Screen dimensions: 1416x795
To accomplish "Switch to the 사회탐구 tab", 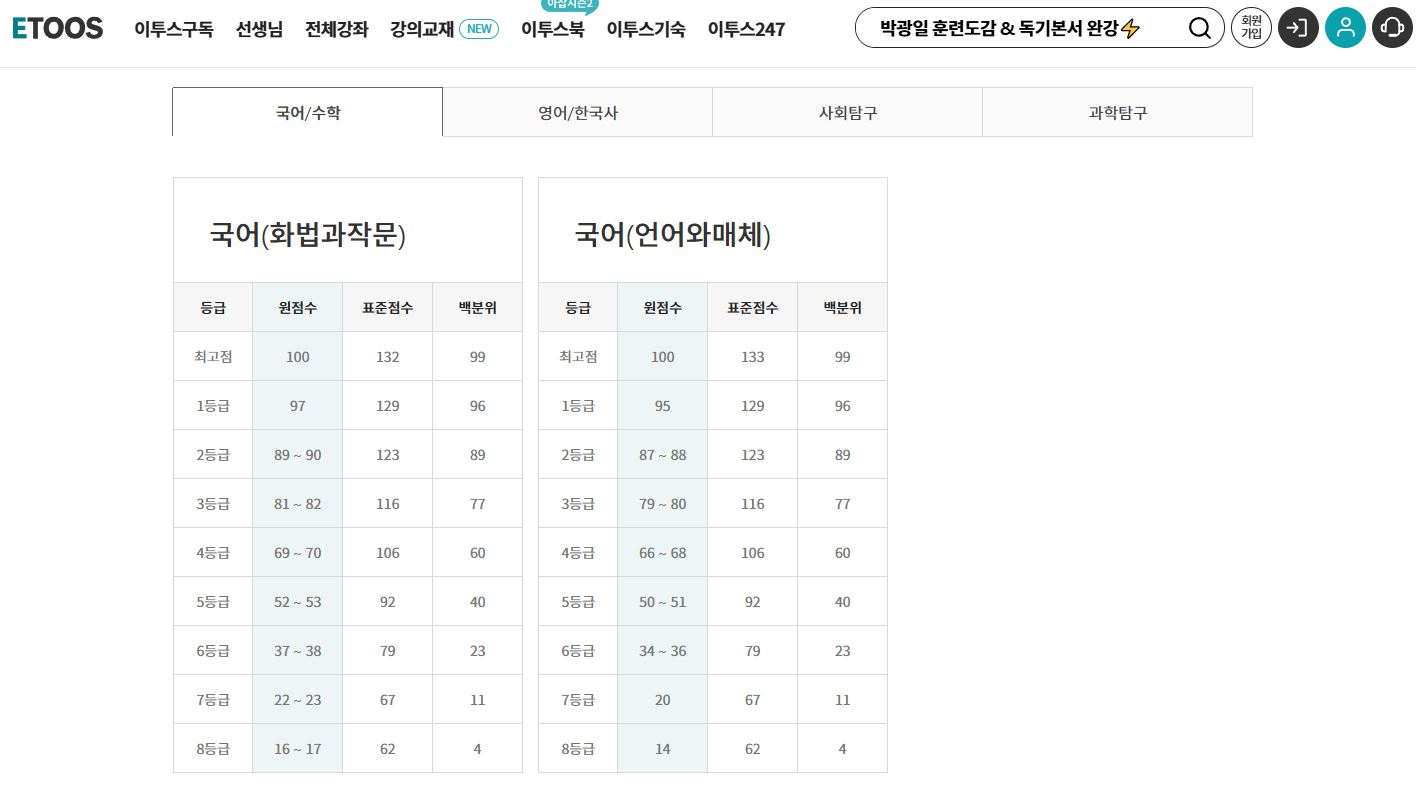I will [848, 112].
